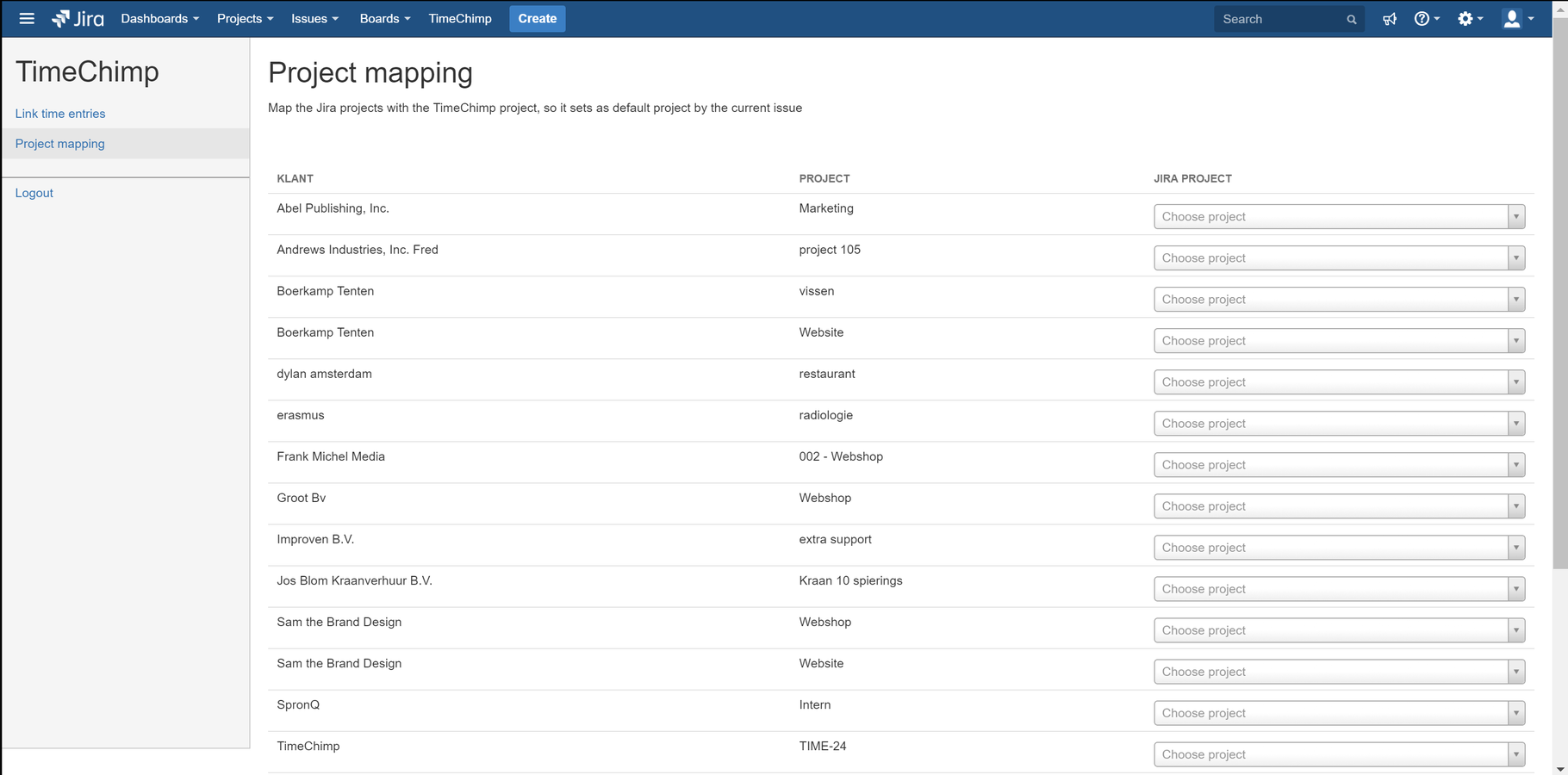Click the Project mapping page heading

coord(370,73)
